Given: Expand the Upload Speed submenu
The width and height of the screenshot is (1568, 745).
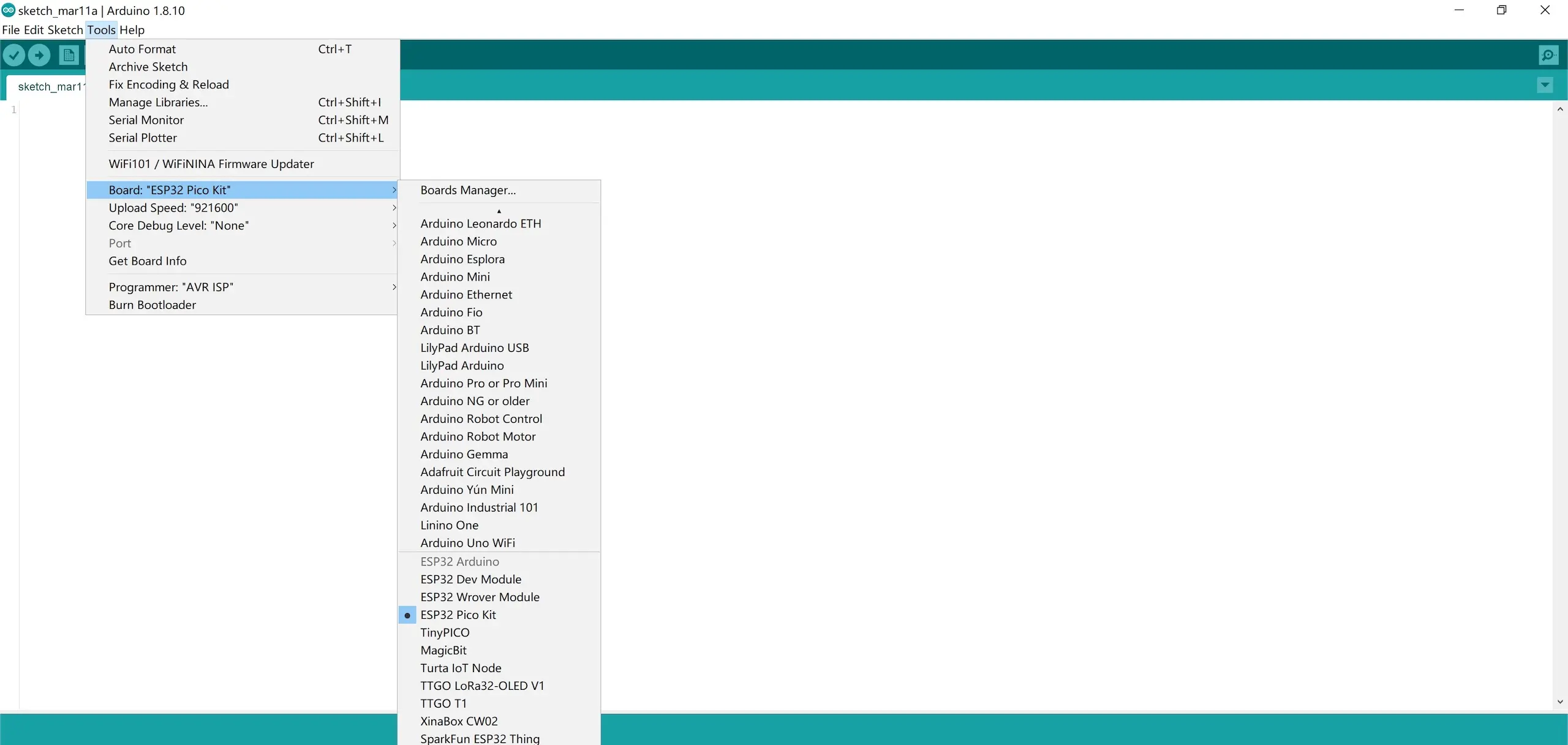Looking at the screenshot, I should (243, 208).
